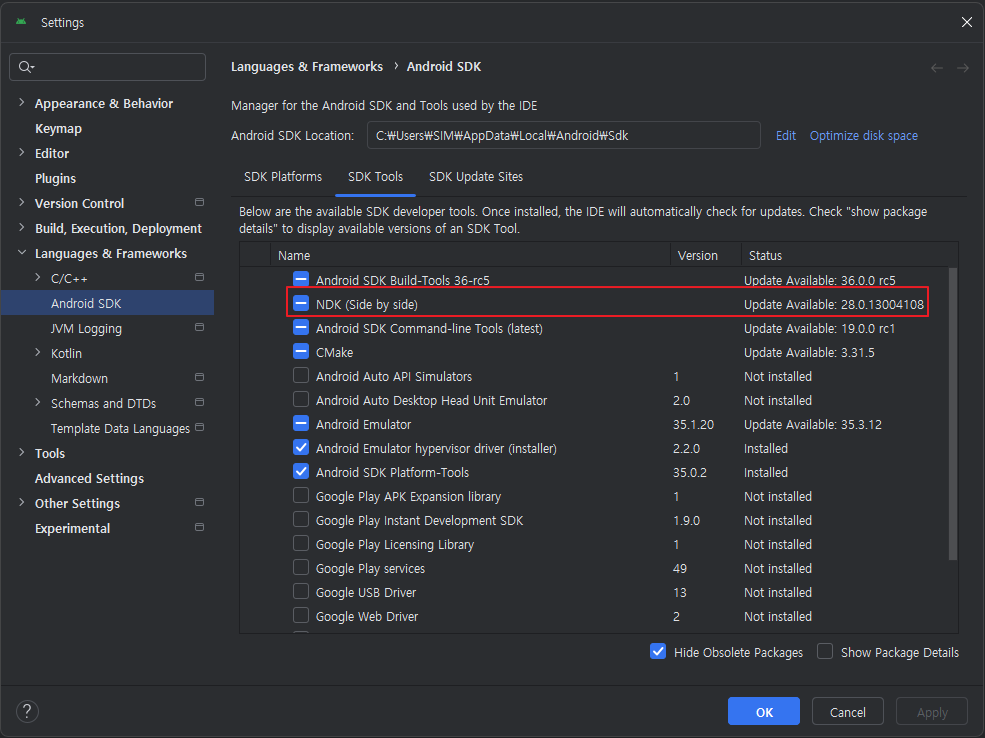Viewport: 985px width, 738px height.
Task: Toggle the Android Emulator checkbox
Action: [301, 423]
